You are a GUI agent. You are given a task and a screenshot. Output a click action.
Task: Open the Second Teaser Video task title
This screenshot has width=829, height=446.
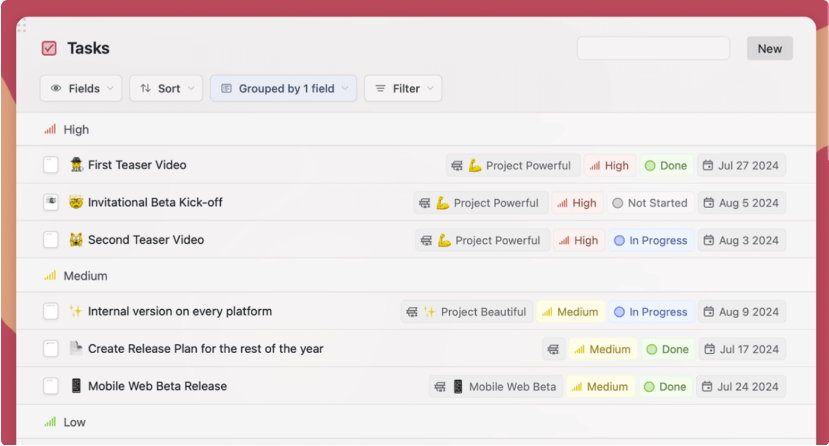[x=146, y=240]
